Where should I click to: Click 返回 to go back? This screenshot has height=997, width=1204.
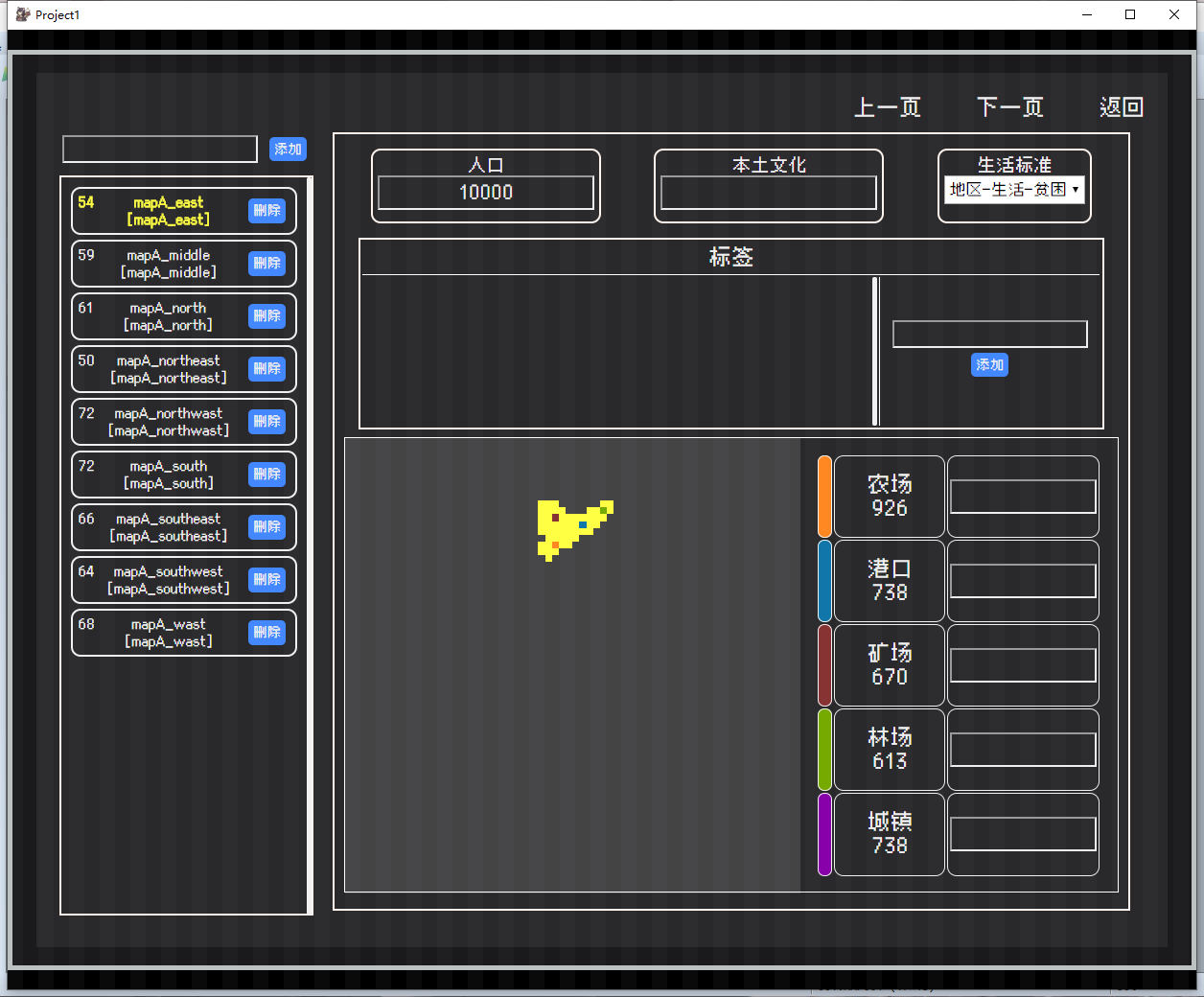(x=1122, y=107)
